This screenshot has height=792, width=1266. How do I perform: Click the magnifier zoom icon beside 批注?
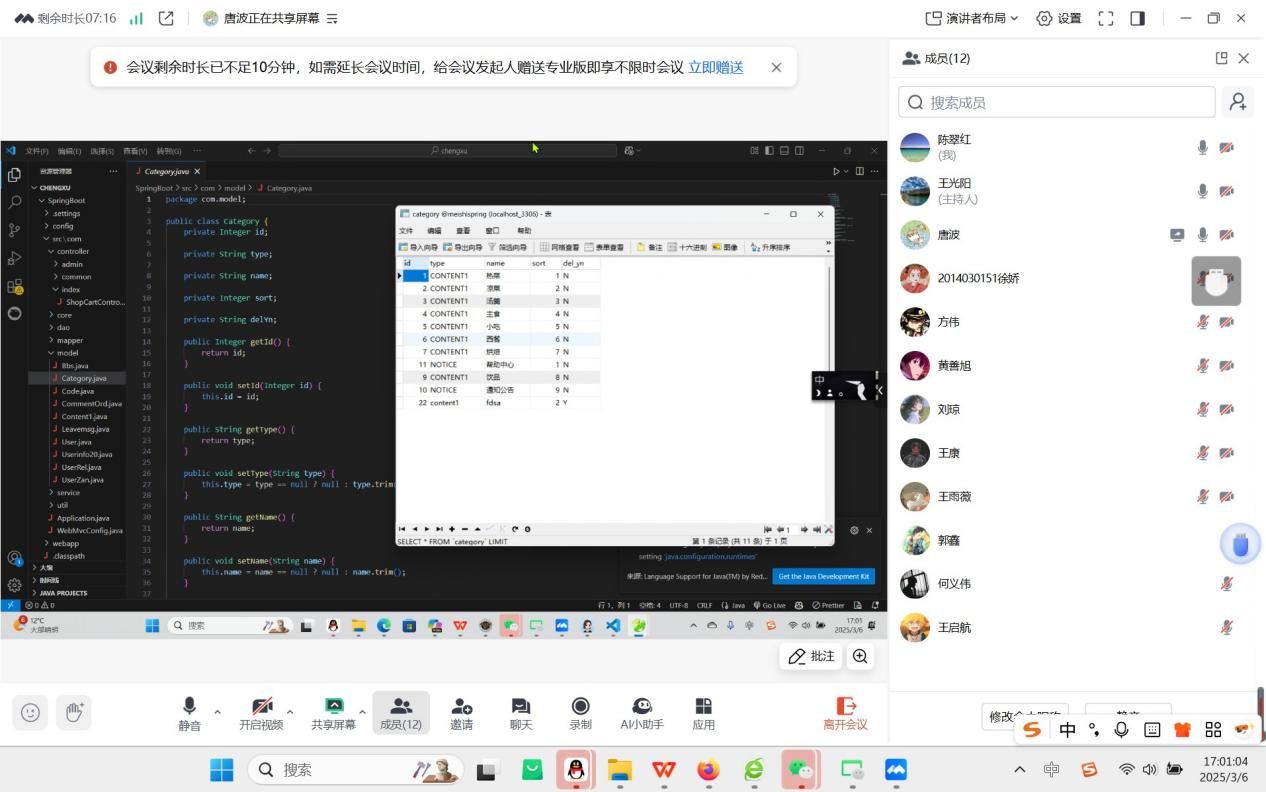coord(860,656)
